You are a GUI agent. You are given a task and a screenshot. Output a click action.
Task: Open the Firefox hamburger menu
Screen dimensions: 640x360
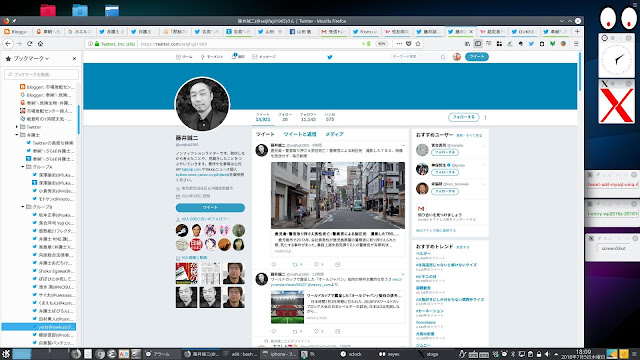tap(576, 44)
